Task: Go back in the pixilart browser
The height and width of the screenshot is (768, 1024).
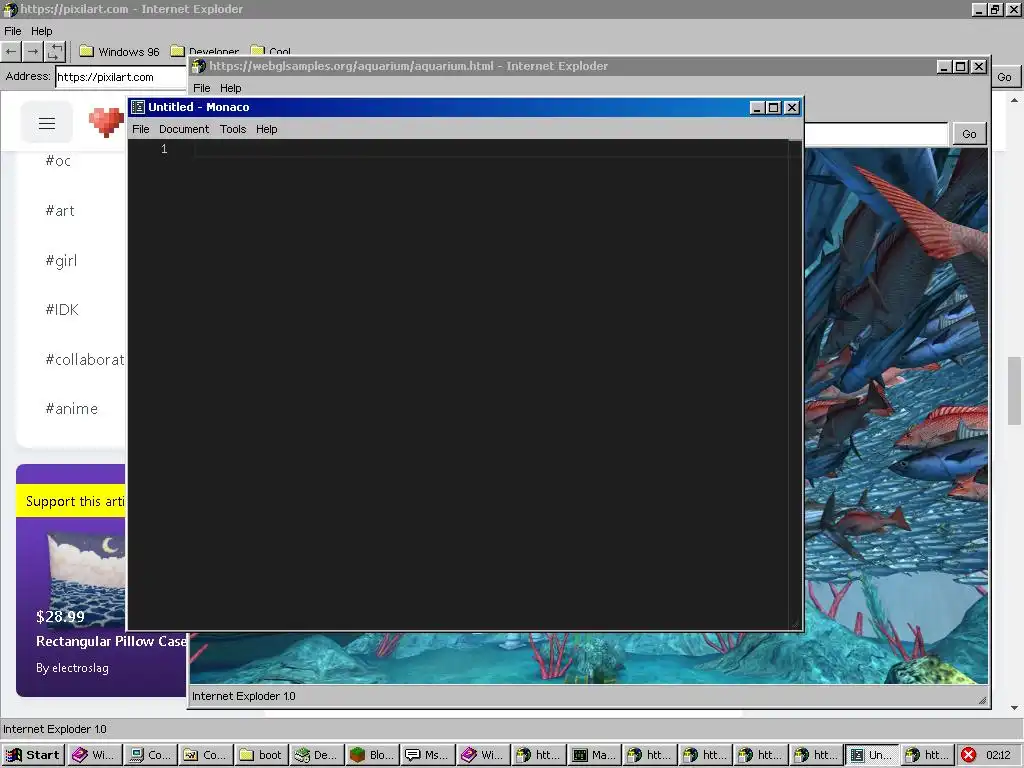Action: coord(11,51)
